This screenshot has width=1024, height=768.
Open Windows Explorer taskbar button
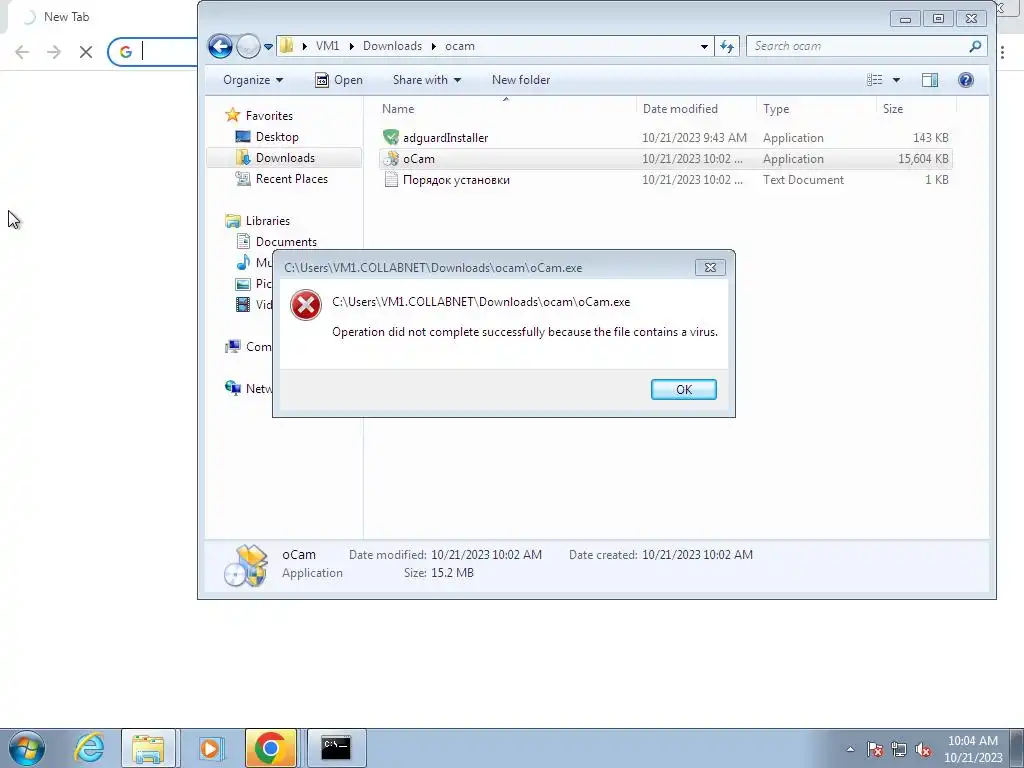(x=148, y=748)
